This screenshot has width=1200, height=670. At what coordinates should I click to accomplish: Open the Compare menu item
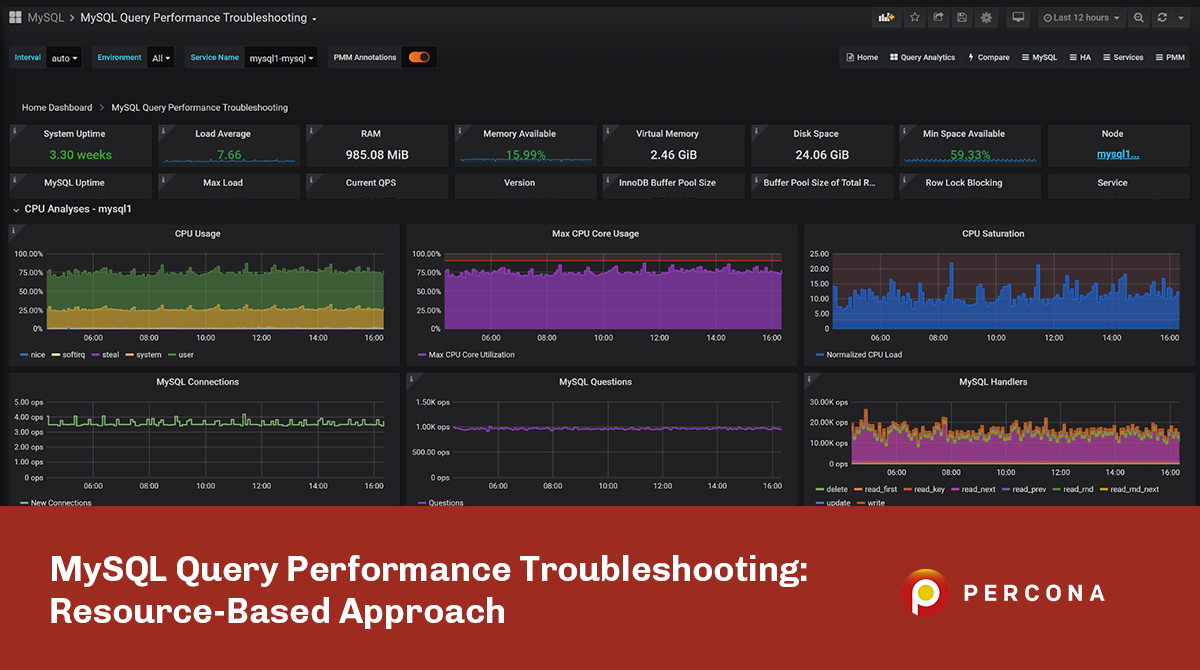coord(988,57)
